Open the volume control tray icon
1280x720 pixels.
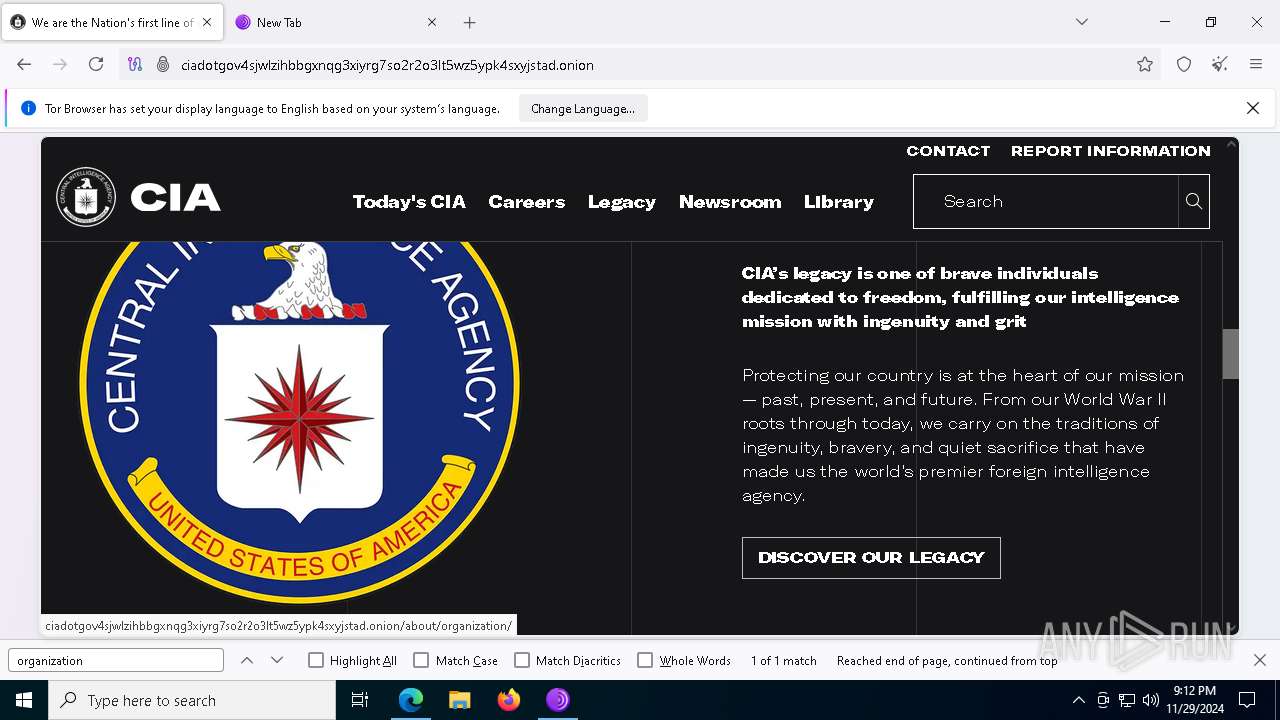click(1151, 700)
